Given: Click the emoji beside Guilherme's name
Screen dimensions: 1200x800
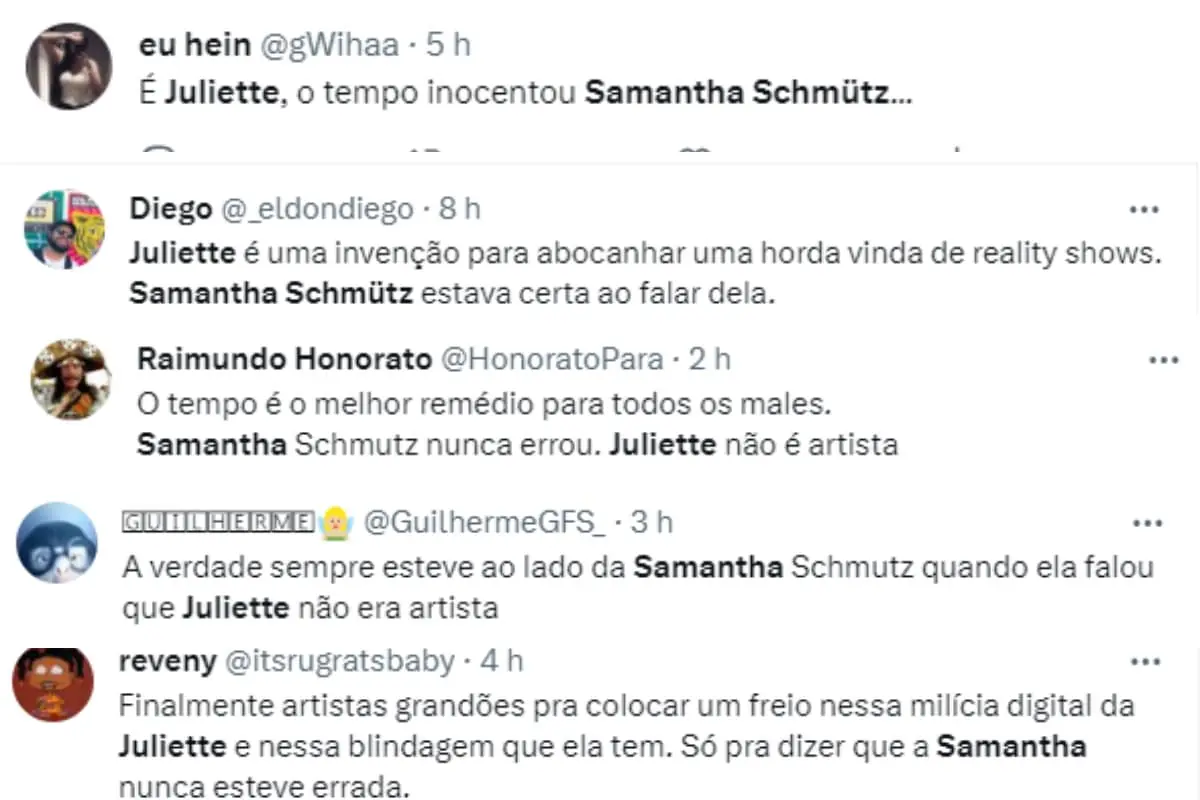Looking at the screenshot, I should 334,521.
